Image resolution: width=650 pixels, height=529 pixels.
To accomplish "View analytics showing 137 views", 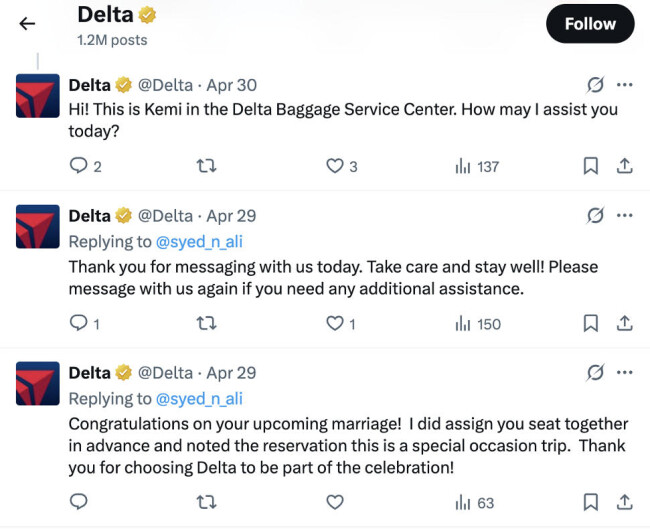I will [477, 167].
